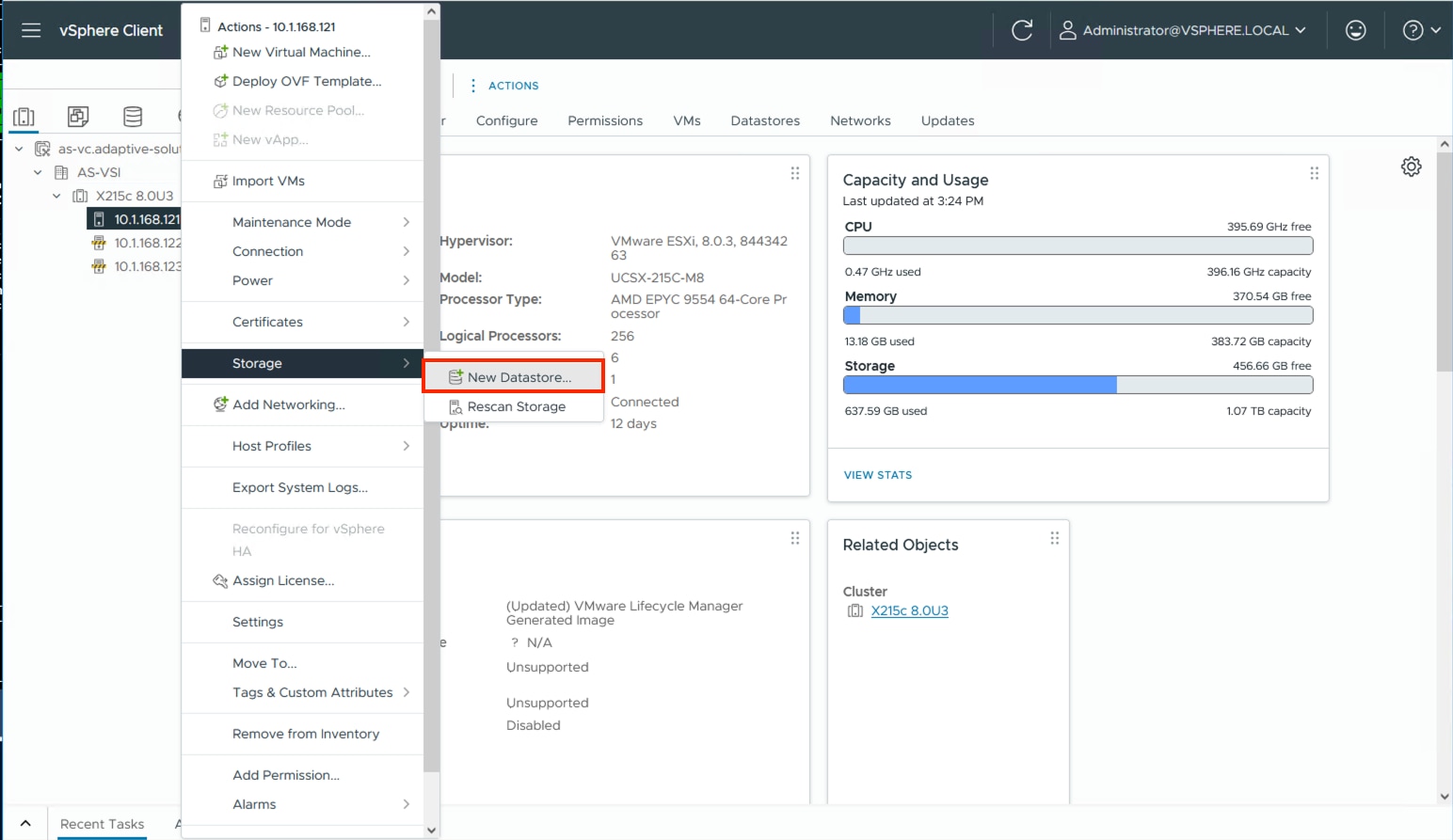Open the summary page settings gear icon
1453x840 pixels.
pyautogui.click(x=1411, y=166)
